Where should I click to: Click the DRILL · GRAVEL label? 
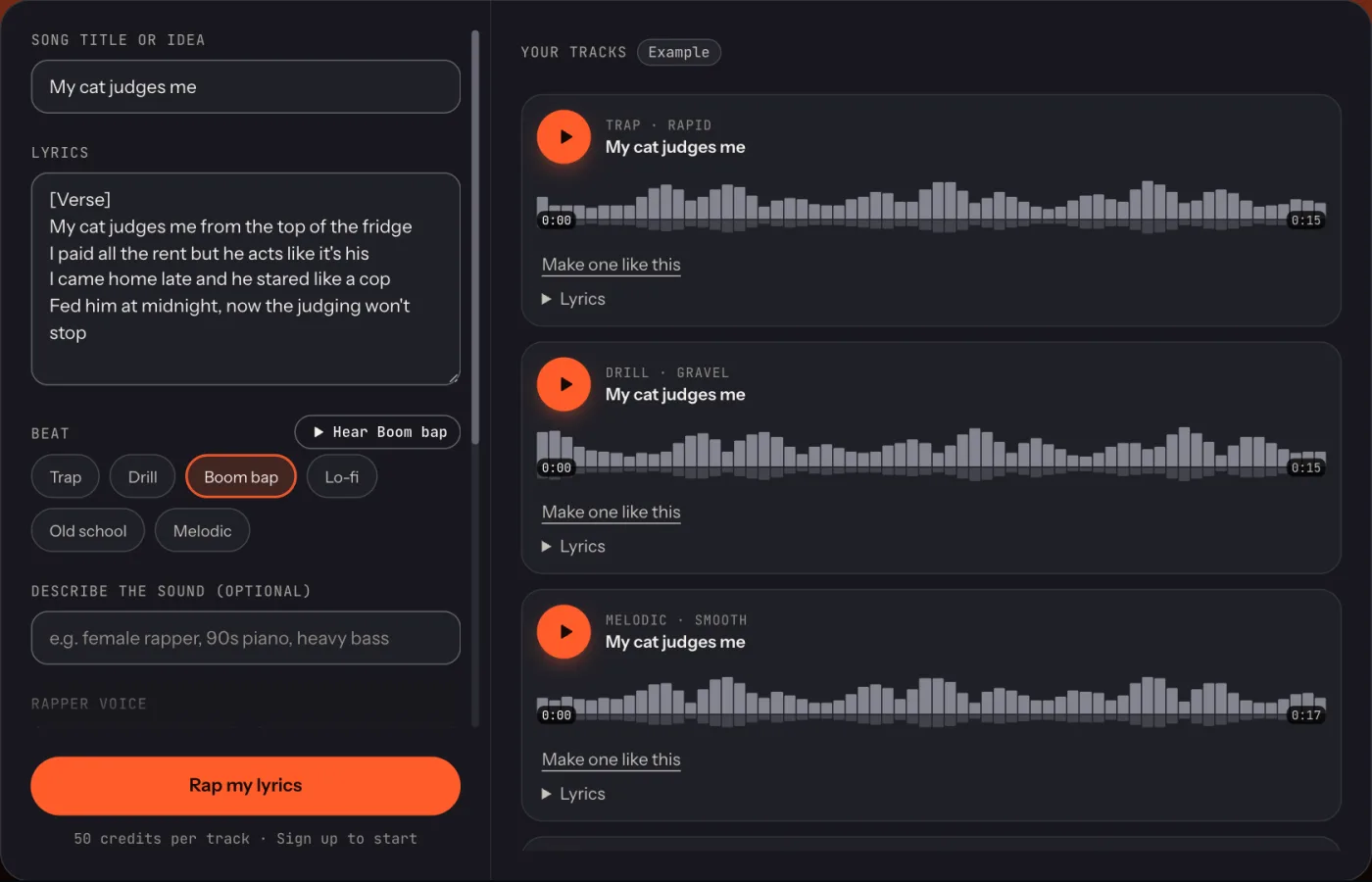tap(667, 373)
